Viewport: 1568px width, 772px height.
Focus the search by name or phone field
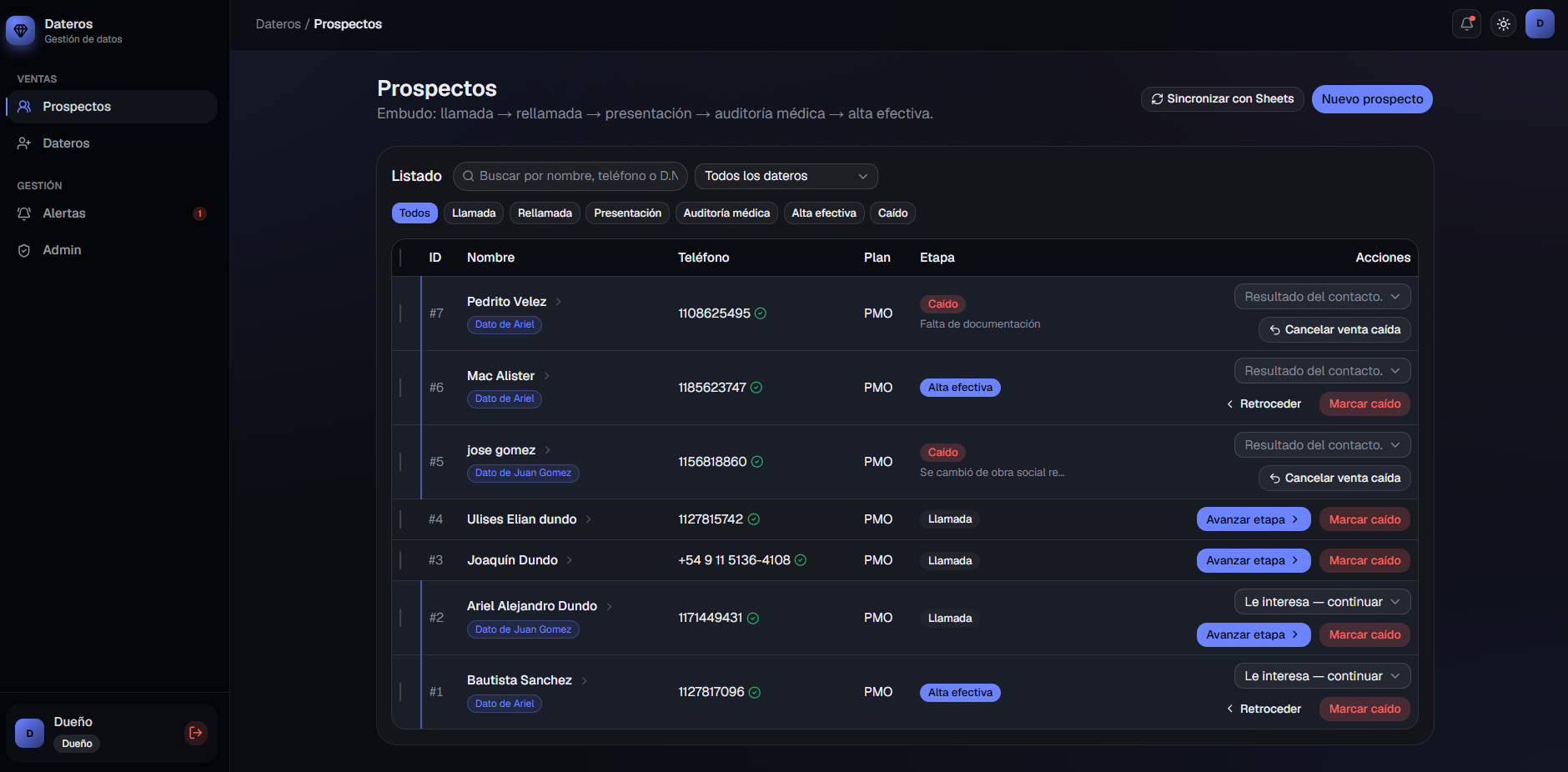(570, 176)
